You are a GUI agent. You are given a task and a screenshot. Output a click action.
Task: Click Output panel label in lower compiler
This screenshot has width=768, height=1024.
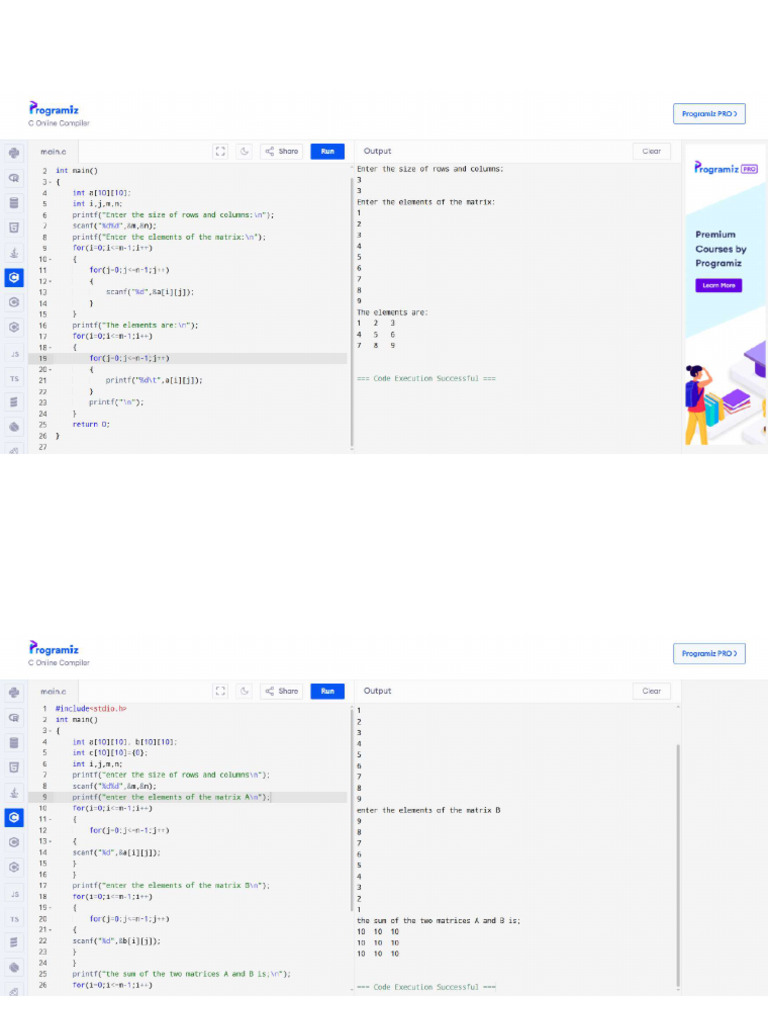click(x=377, y=691)
